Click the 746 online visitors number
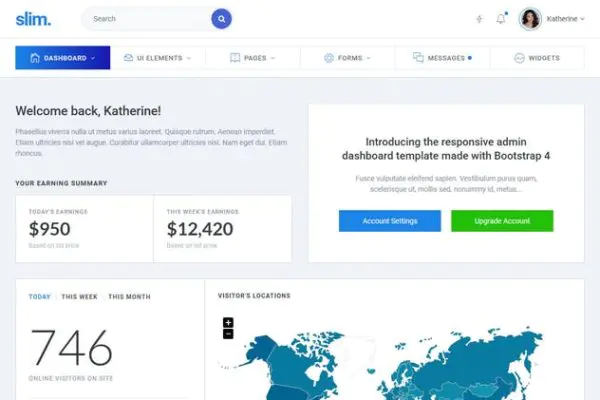 click(x=72, y=348)
